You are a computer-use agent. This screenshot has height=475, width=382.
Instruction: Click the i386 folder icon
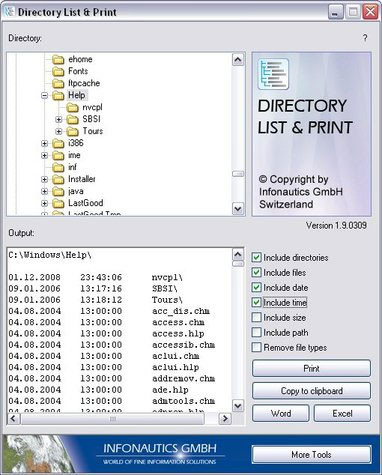pos(58,144)
